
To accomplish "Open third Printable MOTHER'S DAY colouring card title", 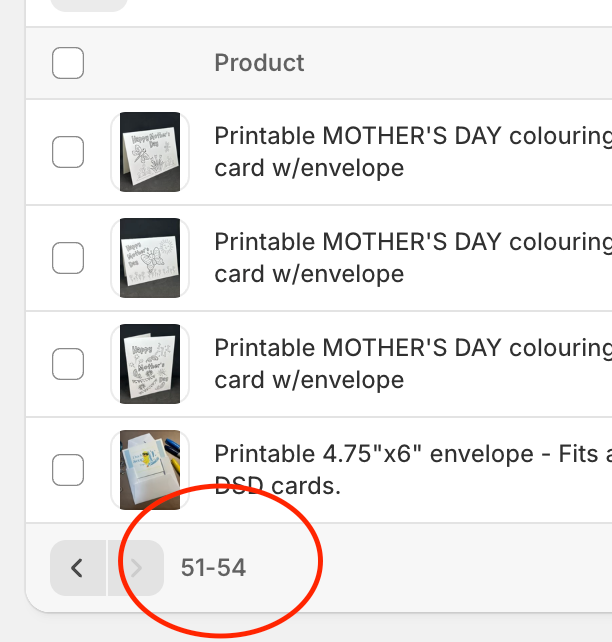I will [412, 348].
